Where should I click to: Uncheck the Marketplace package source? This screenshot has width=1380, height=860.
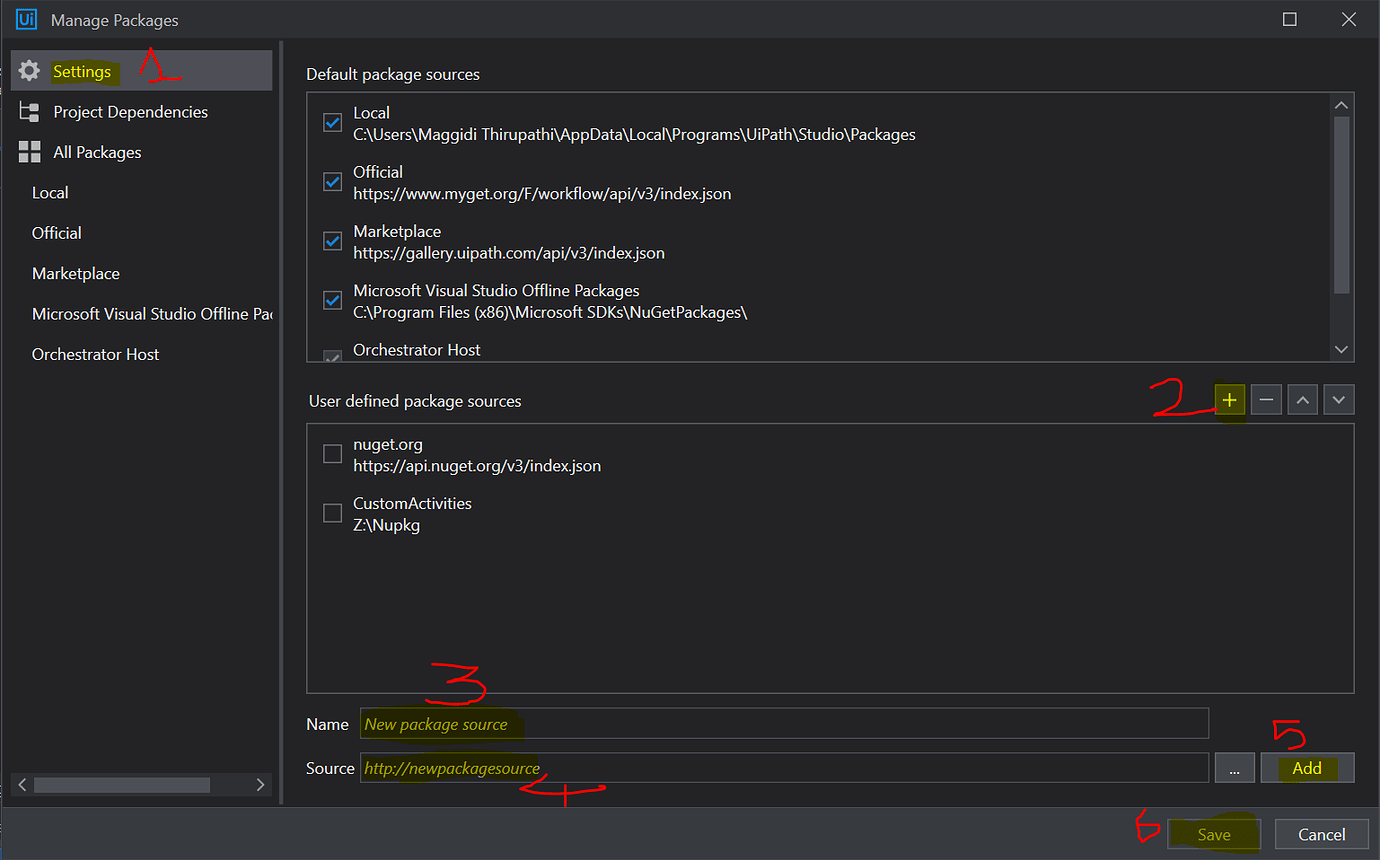point(333,241)
